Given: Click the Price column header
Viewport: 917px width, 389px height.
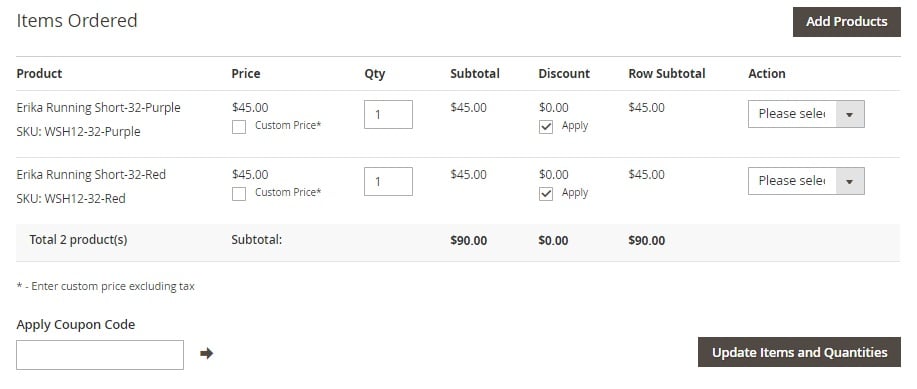Looking at the screenshot, I should point(246,74).
